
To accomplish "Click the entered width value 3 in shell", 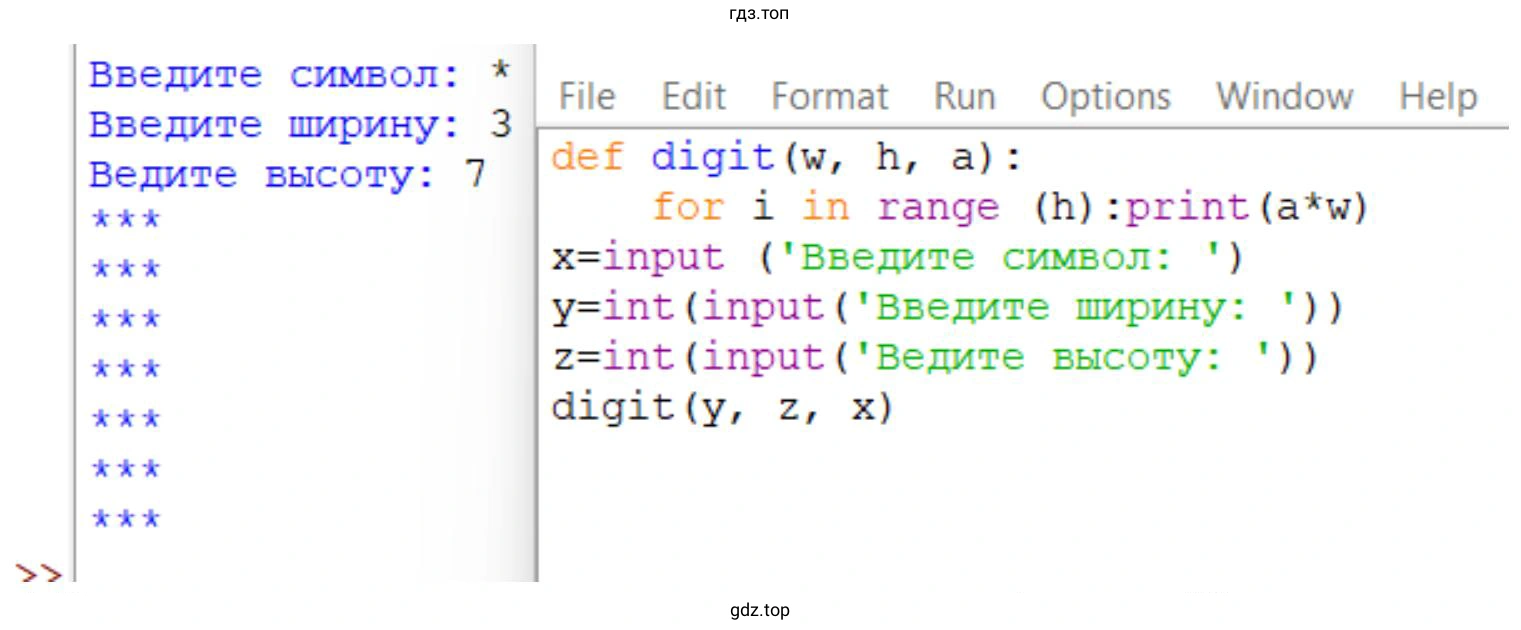I will (x=501, y=125).
